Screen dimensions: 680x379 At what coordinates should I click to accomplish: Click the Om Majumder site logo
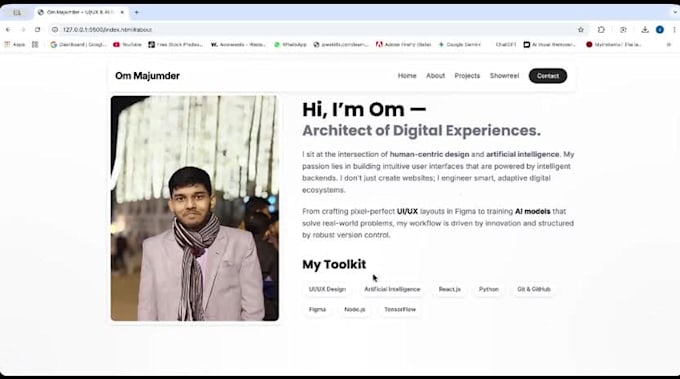[x=147, y=76]
